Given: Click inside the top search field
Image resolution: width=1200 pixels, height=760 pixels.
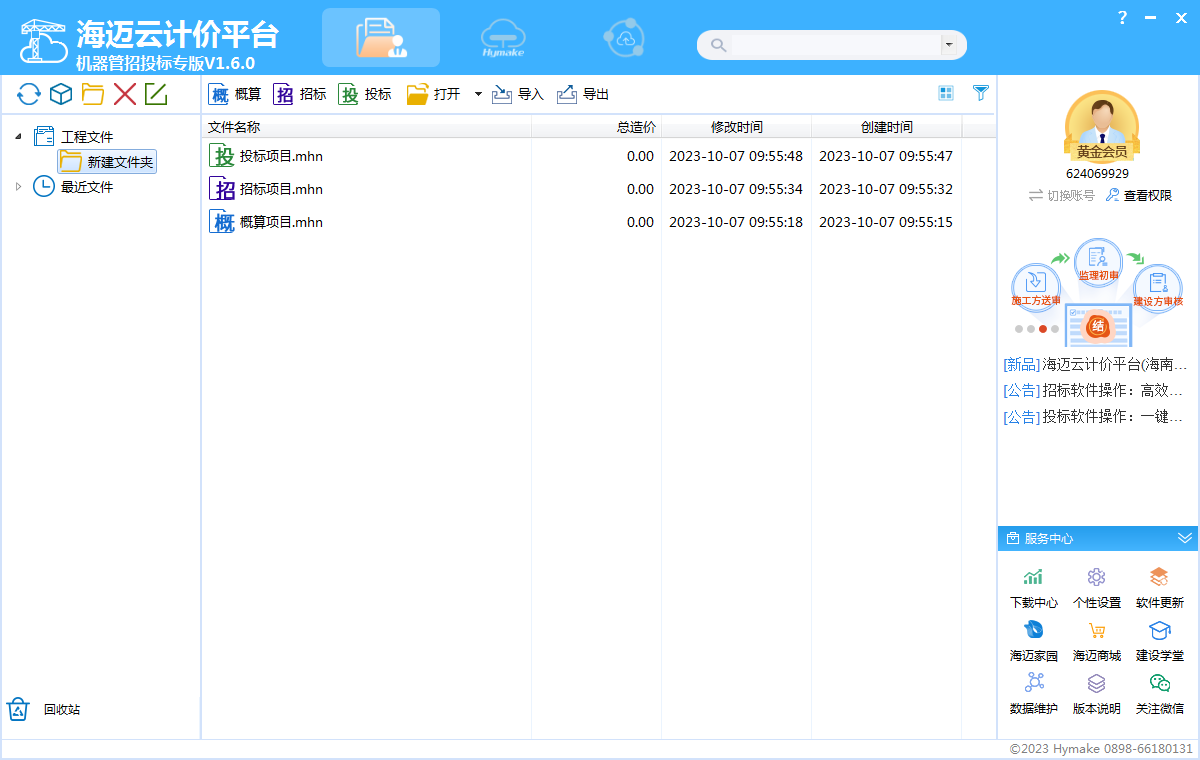Looking at the screenshot, I should coord(836,45).
